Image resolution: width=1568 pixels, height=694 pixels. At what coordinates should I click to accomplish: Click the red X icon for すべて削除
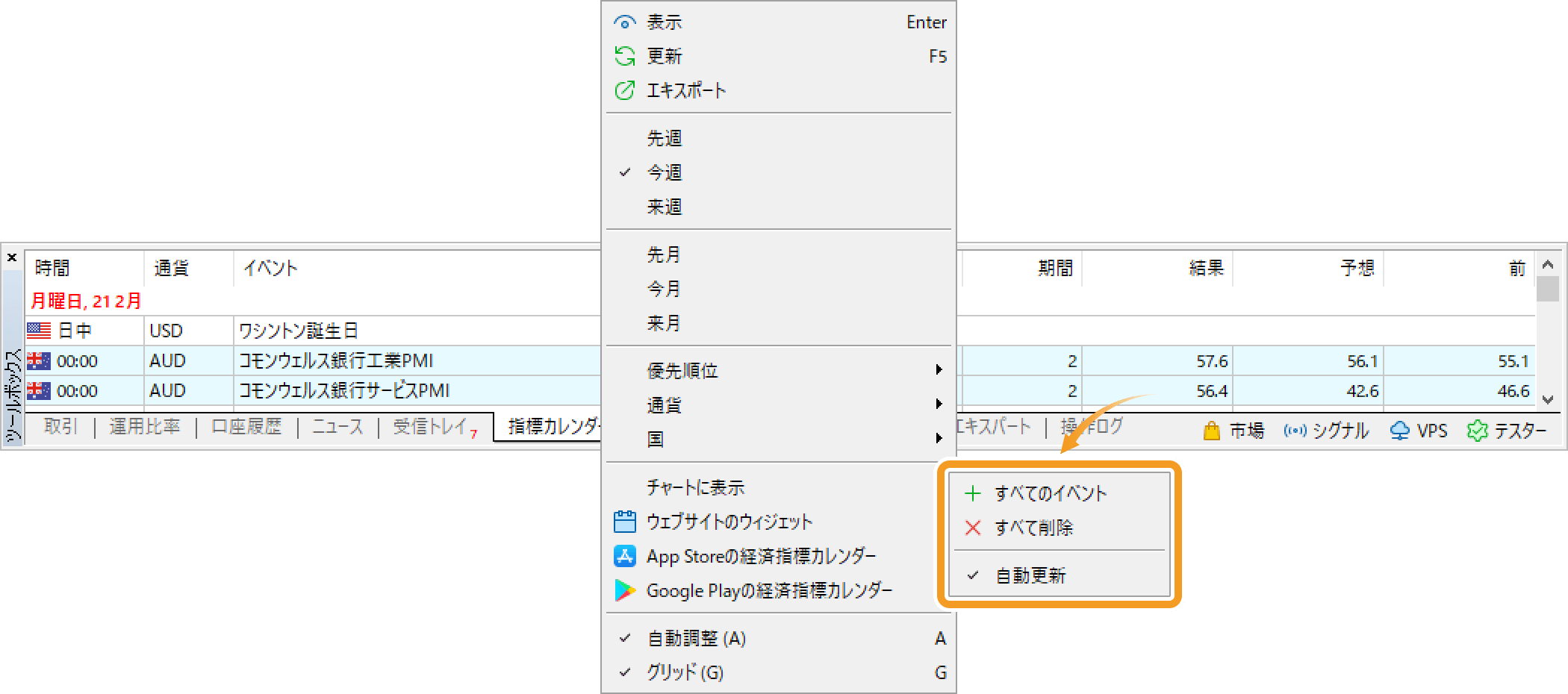point(972,528)
